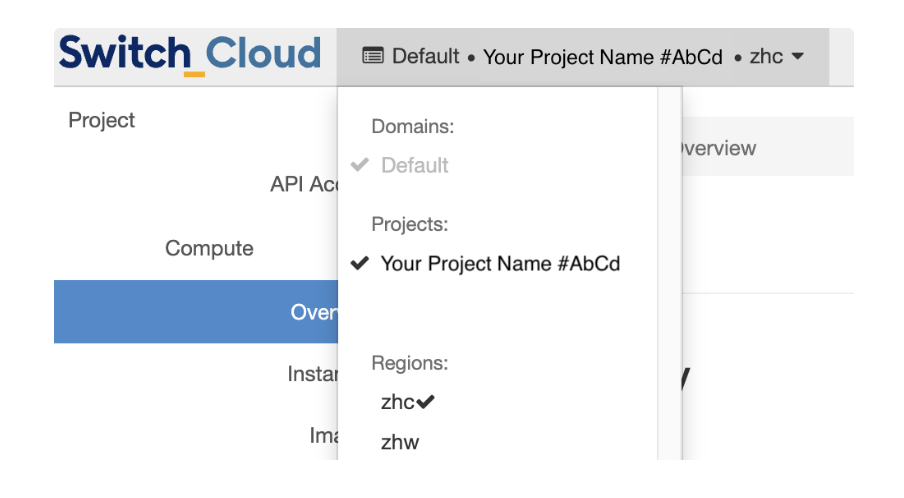Image resolution: width=904 pixels, height=498 pixels.
Task: Expand the Compute sidebar group
Action: [x=209, y=248]
